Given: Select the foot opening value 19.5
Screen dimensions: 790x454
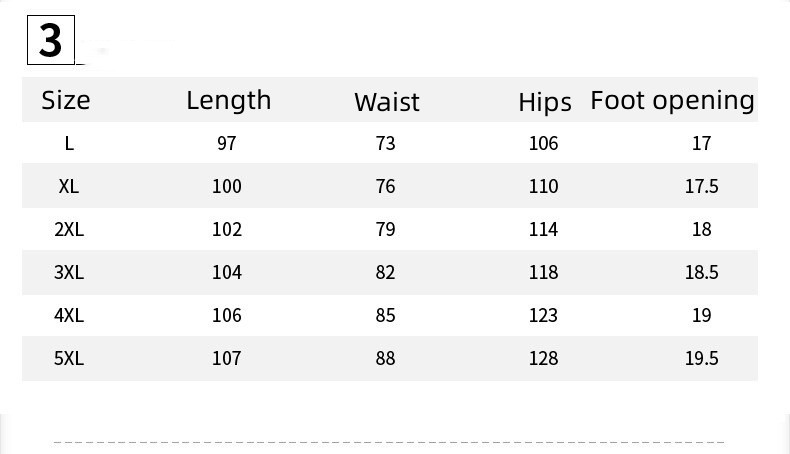Looking at the screenshot, I should pos(702,358).
